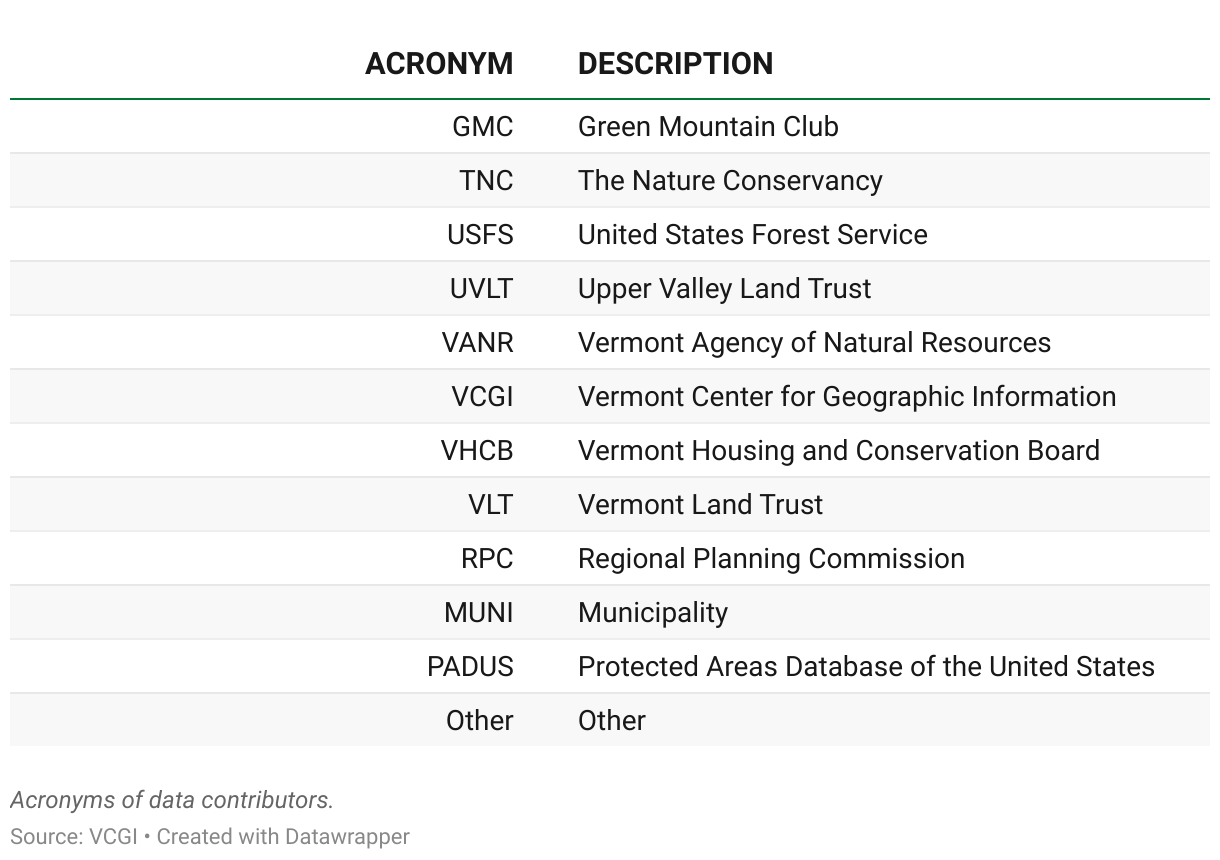Select the VANR acronym cell
The width and height of the screenshot is (1220, 860).
click(x=477, y=343)
